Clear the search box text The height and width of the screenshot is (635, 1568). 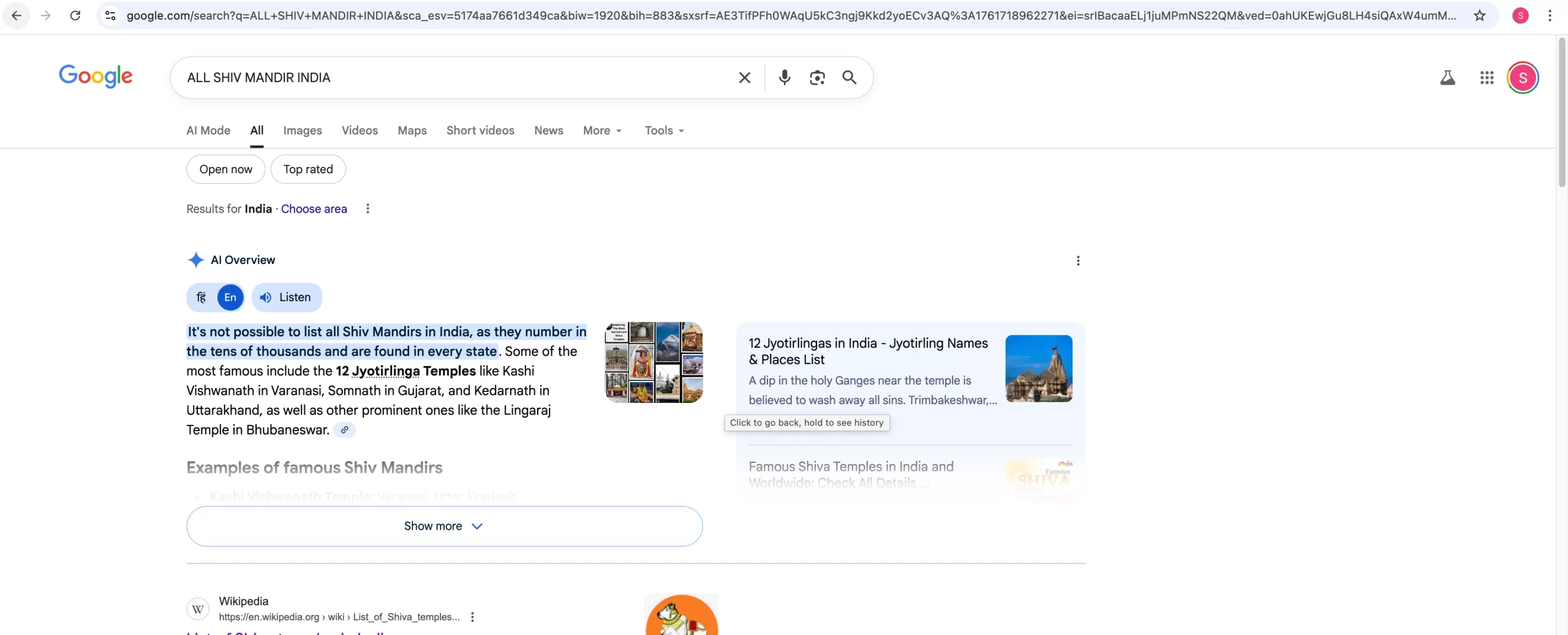(x=744, y=77)
